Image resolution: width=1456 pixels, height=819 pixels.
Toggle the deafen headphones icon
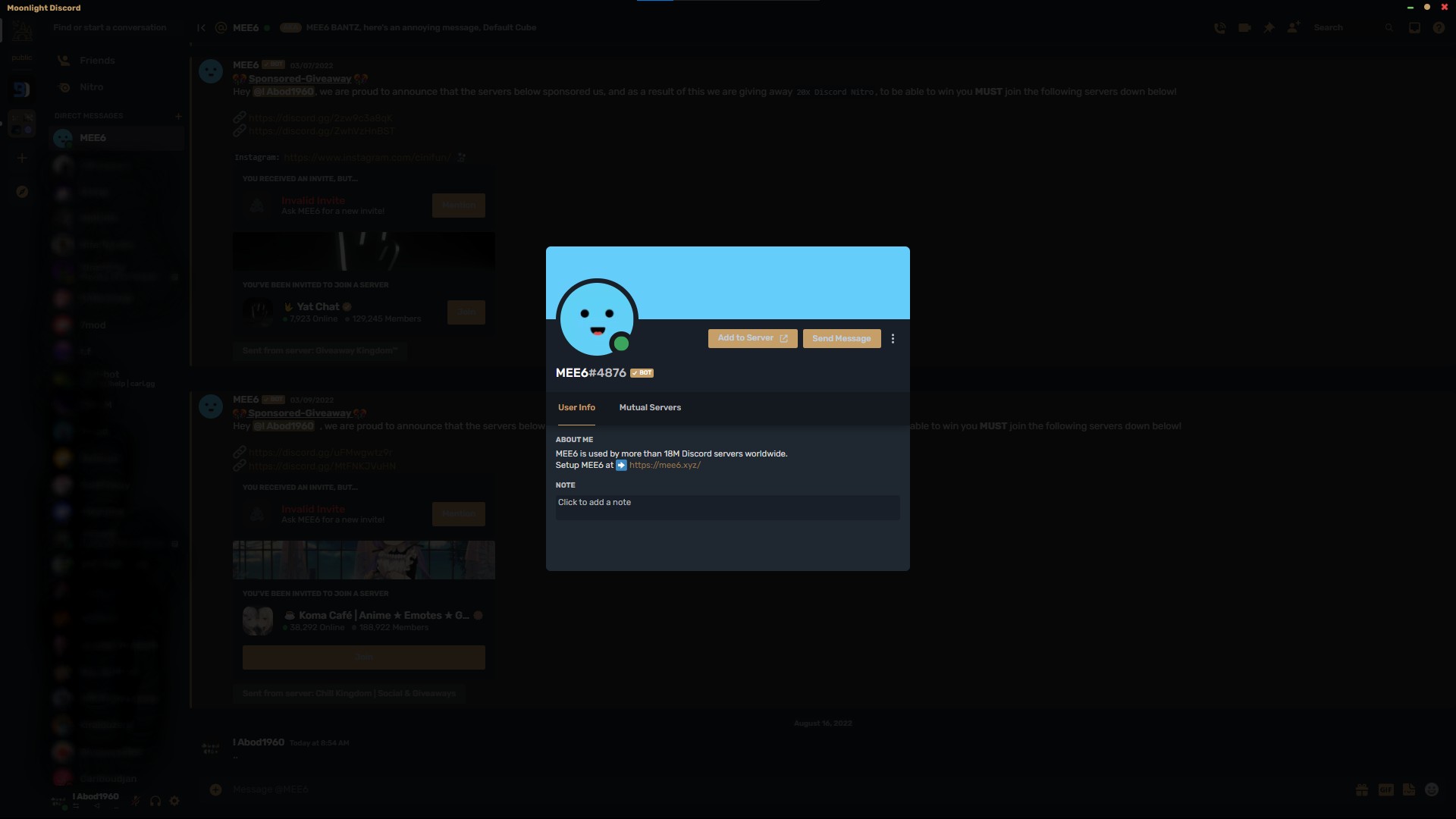click(155, 802)
